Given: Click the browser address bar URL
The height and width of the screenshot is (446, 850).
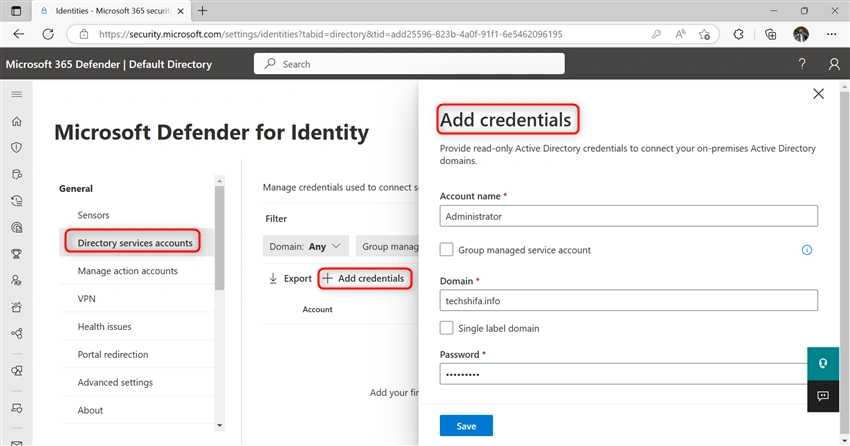Looking at the screenshot, I should [331, 34].
